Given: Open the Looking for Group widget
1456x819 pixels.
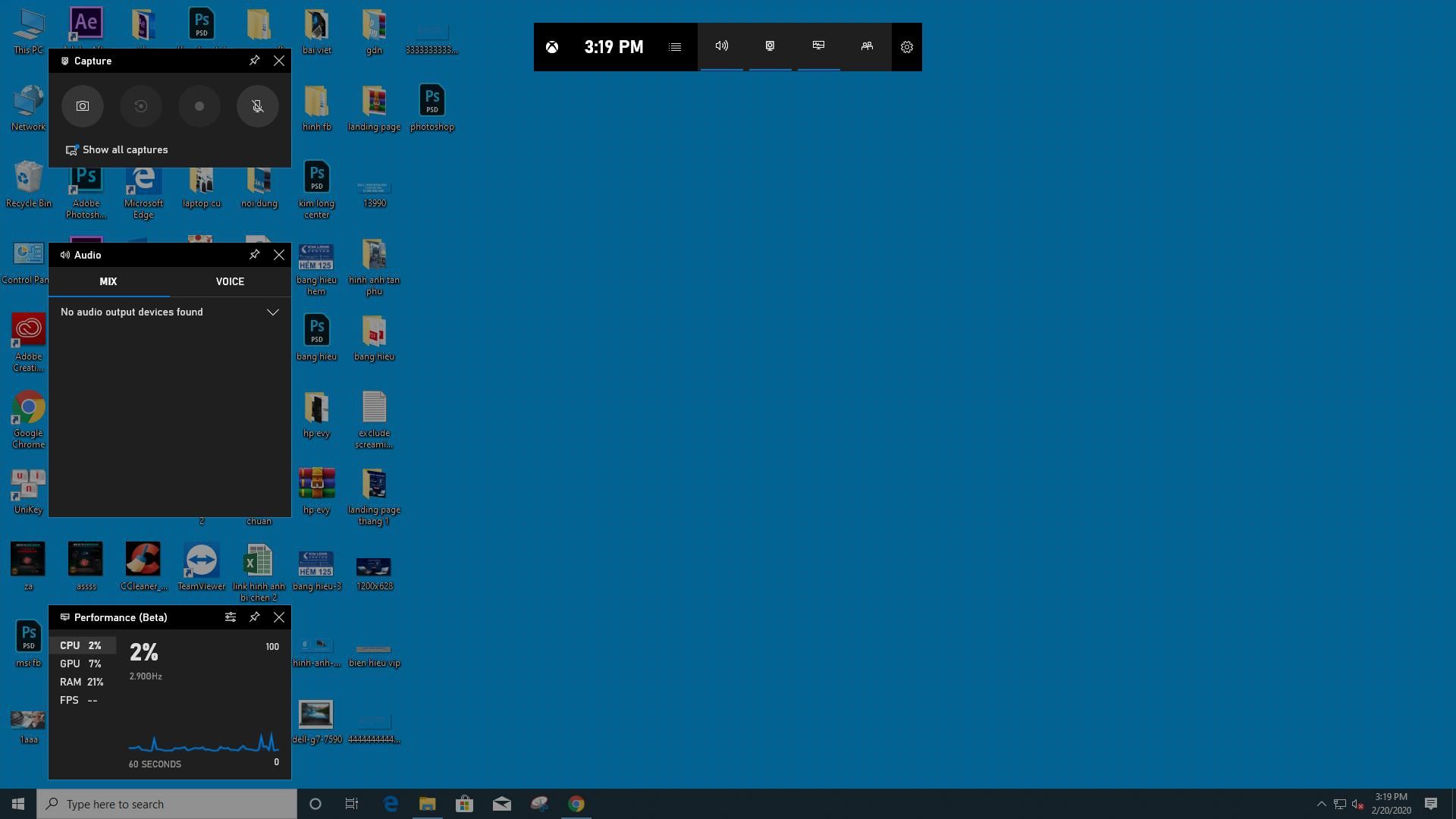Looking at the screenshot, I should point(867,46).
